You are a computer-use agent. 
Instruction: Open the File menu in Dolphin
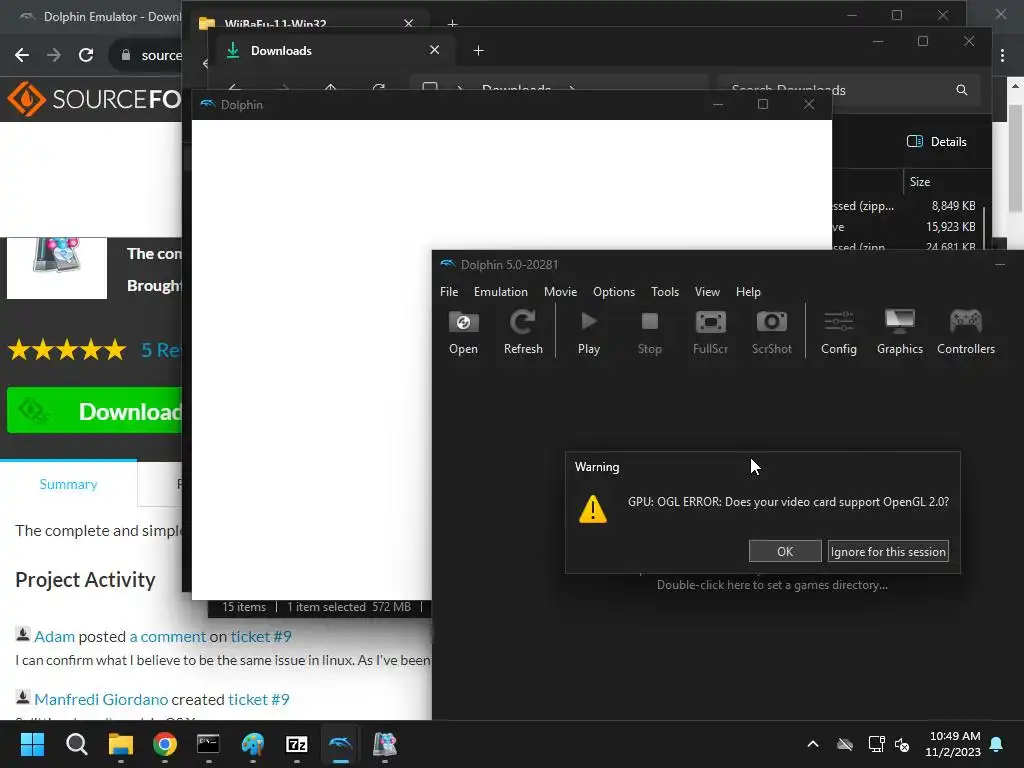449,292
